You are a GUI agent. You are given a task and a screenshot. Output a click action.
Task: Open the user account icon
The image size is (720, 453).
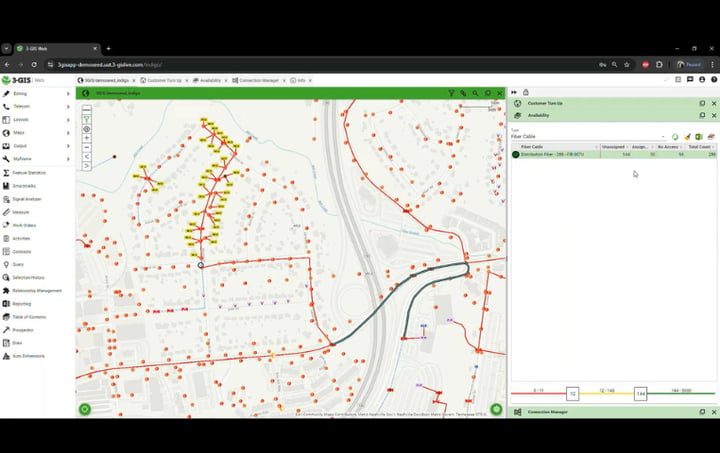(702, 79)
